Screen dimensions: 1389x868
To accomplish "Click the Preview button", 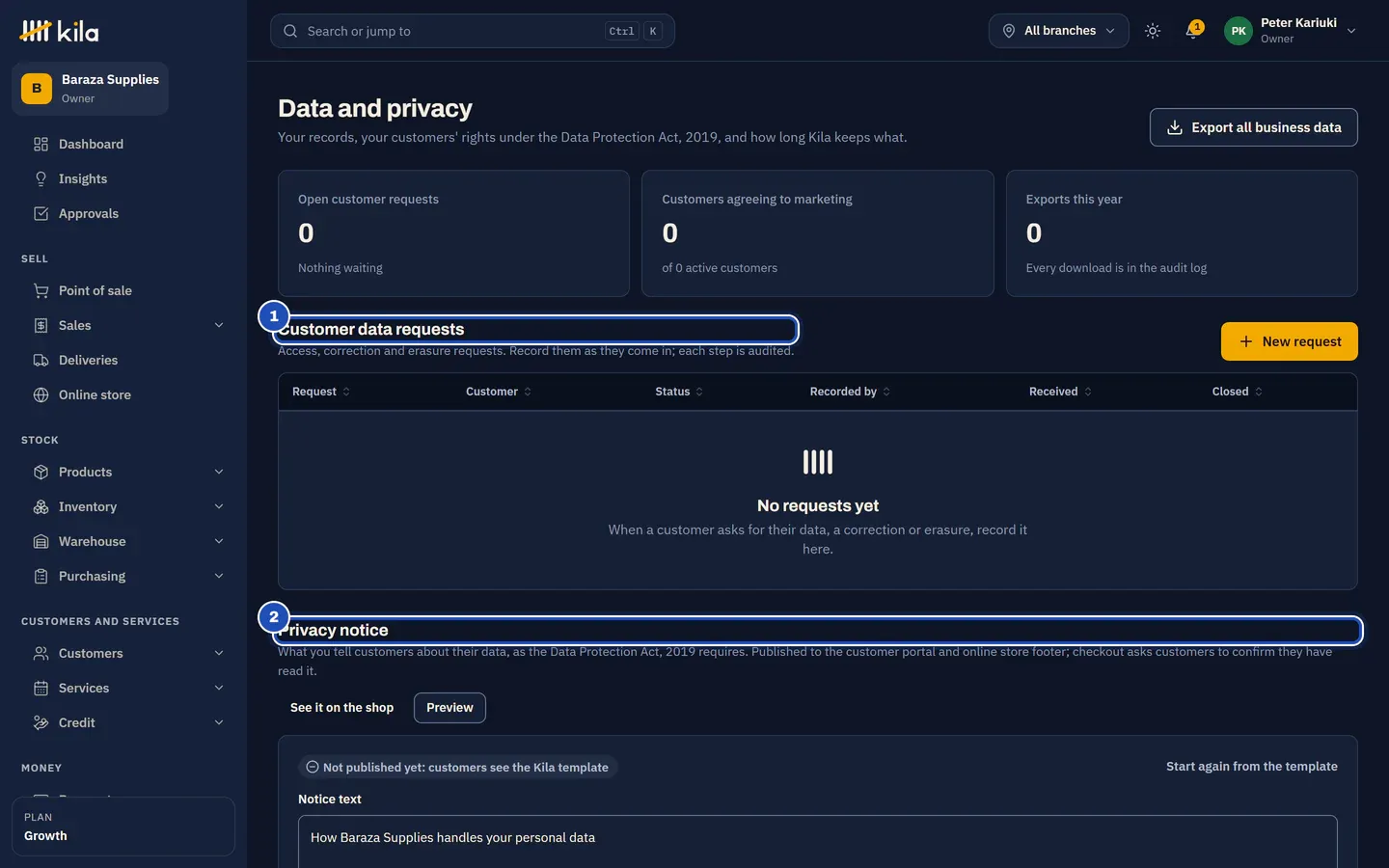I will pyautogui.click(x=449, y=708).
